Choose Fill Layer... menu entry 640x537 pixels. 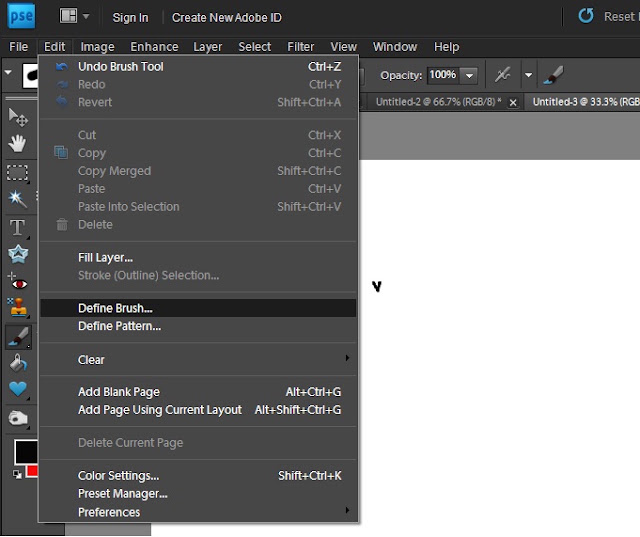(198, 257)
